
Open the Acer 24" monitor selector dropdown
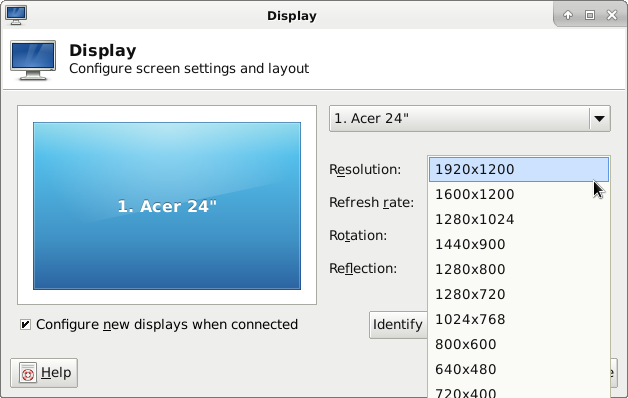click(x=470, y=119)
